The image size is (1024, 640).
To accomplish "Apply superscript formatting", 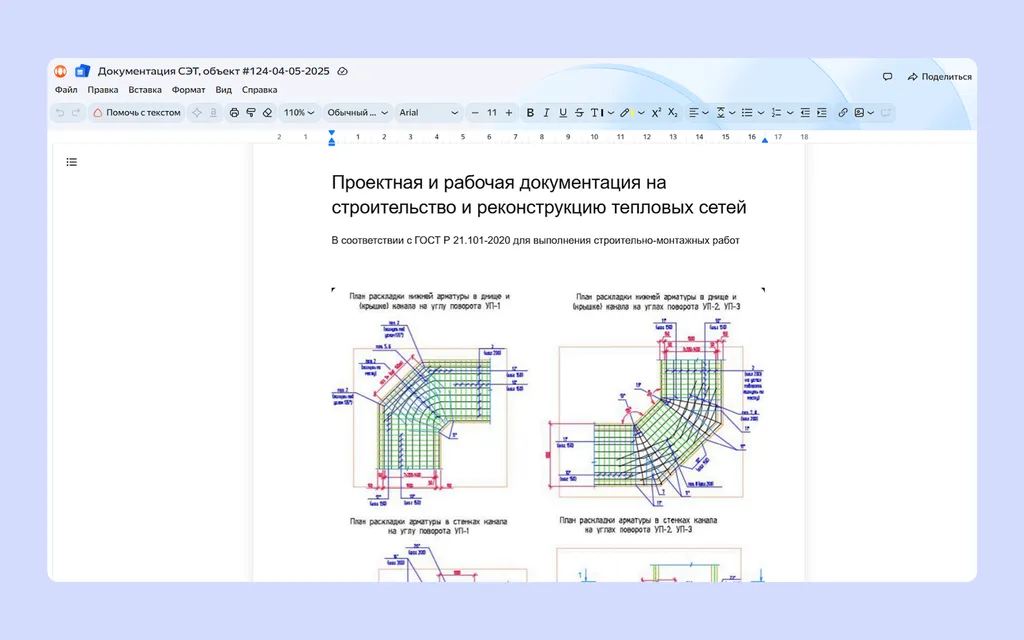I will tap(656, 112).
